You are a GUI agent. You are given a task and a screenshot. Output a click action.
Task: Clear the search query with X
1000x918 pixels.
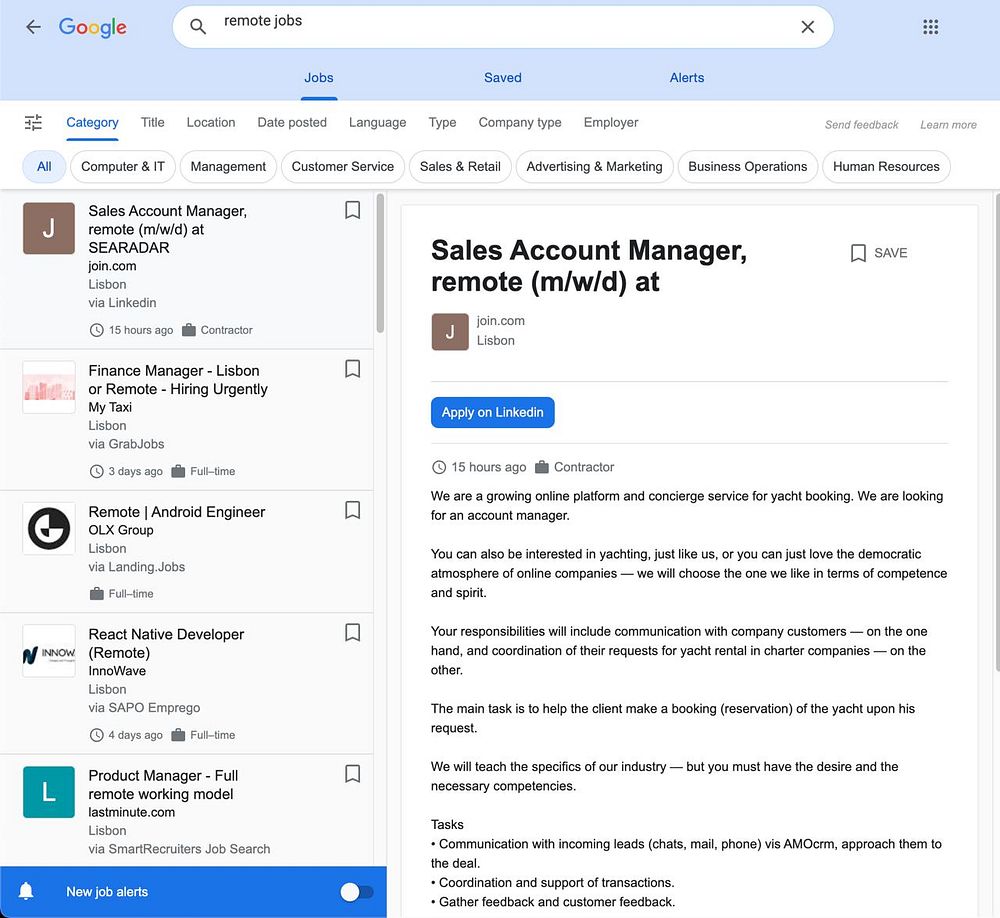[x=807, y=27]
